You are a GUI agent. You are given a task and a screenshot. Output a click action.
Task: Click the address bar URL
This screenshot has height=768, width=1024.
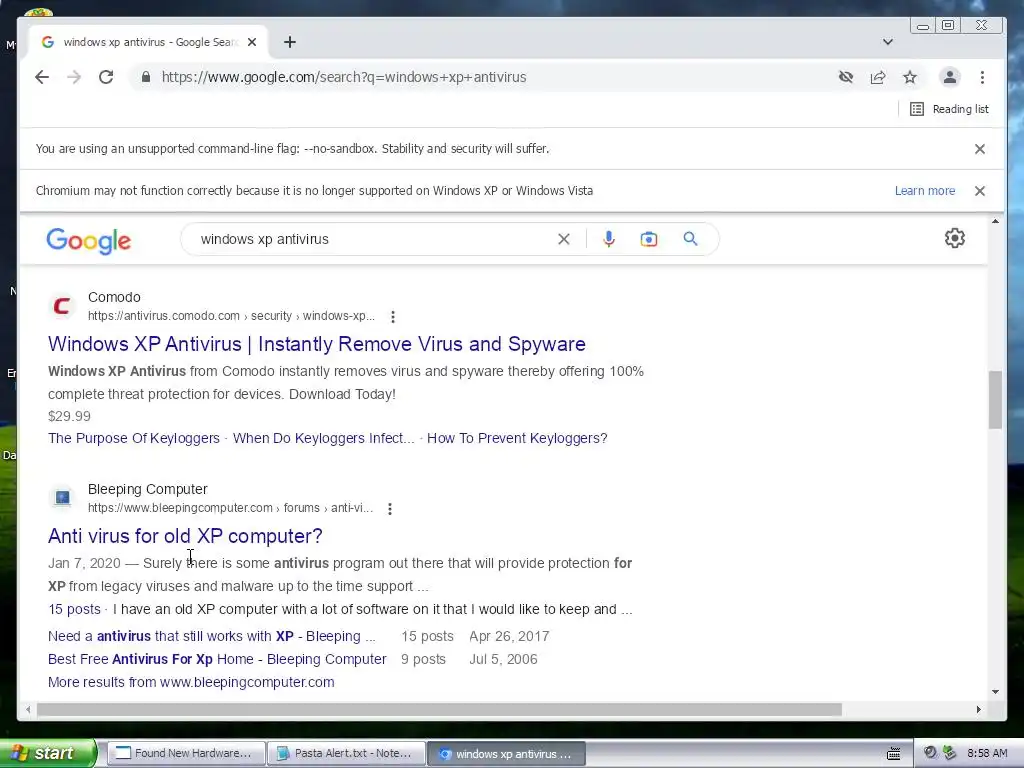[344, 77]
